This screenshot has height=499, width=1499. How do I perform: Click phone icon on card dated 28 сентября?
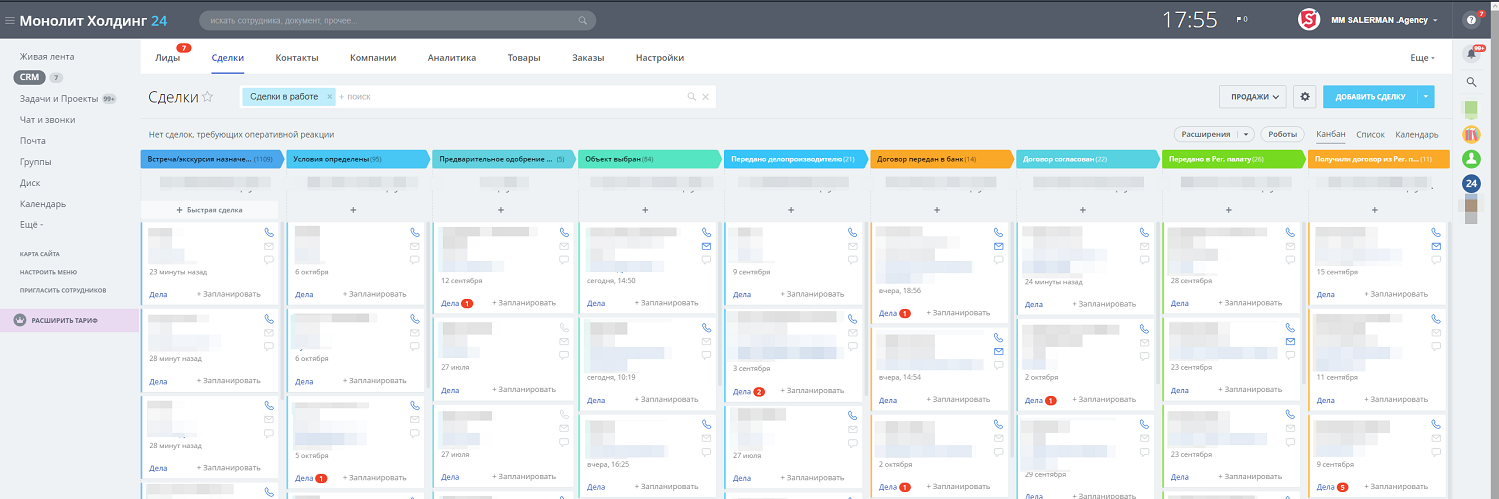[1290, 232]
